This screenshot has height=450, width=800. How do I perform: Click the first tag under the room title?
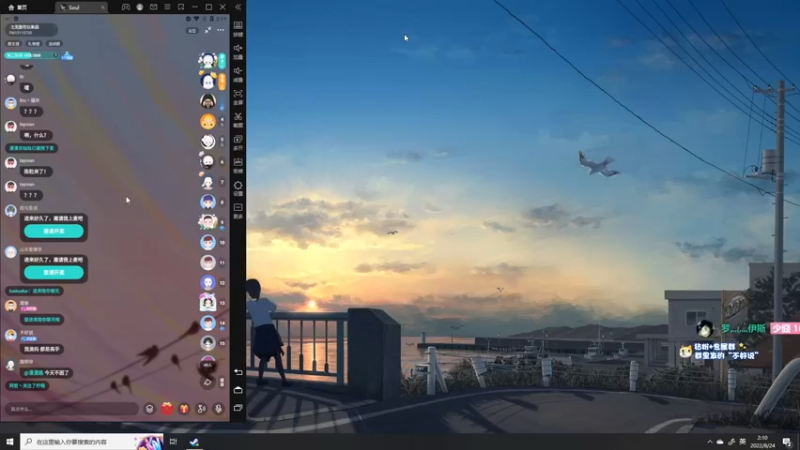[14, 44]
